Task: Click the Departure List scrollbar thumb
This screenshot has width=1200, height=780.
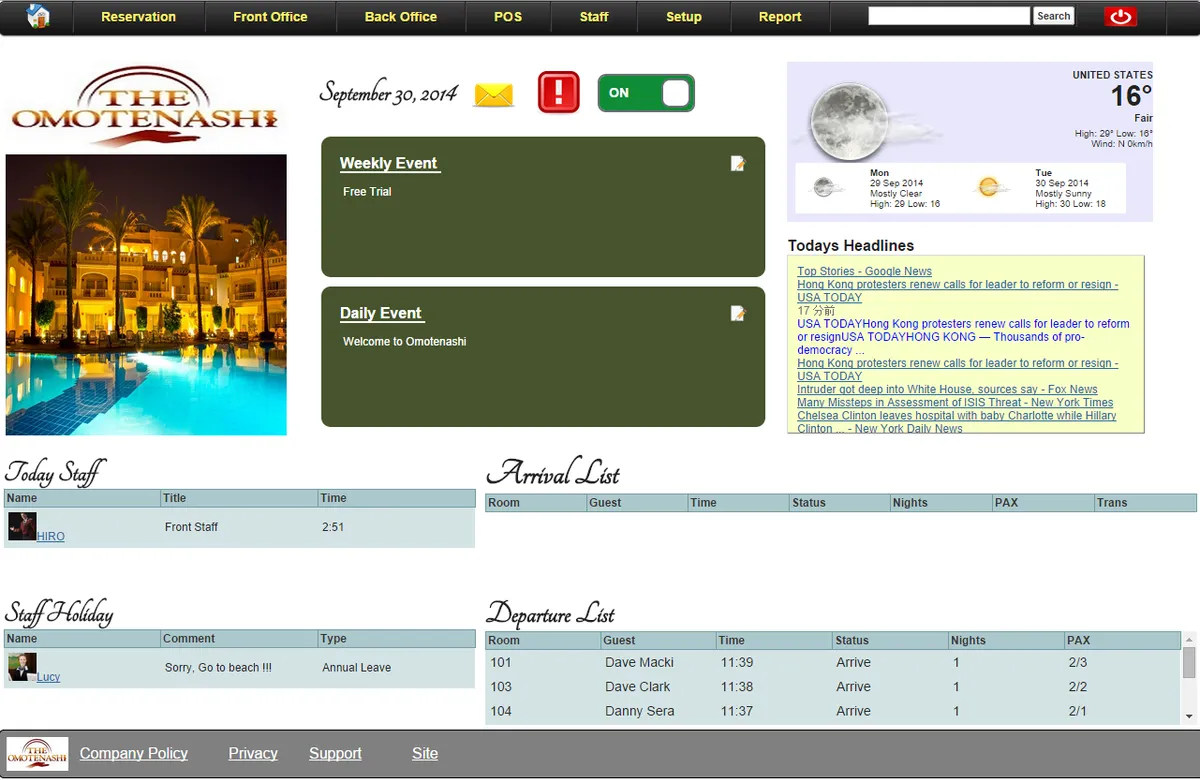Action: click(1189, 662)
